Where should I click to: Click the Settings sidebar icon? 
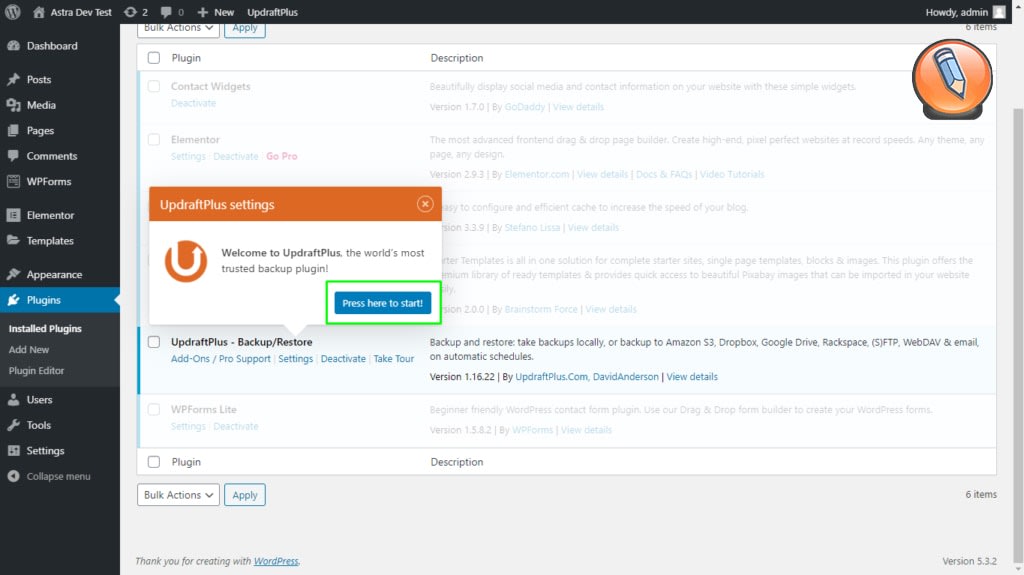coord(13,450)
